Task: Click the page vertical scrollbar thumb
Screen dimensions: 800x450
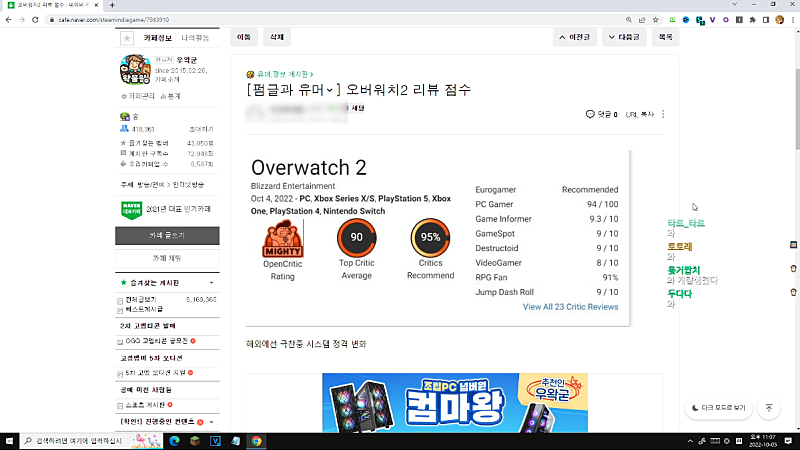Action: [796, 107]
